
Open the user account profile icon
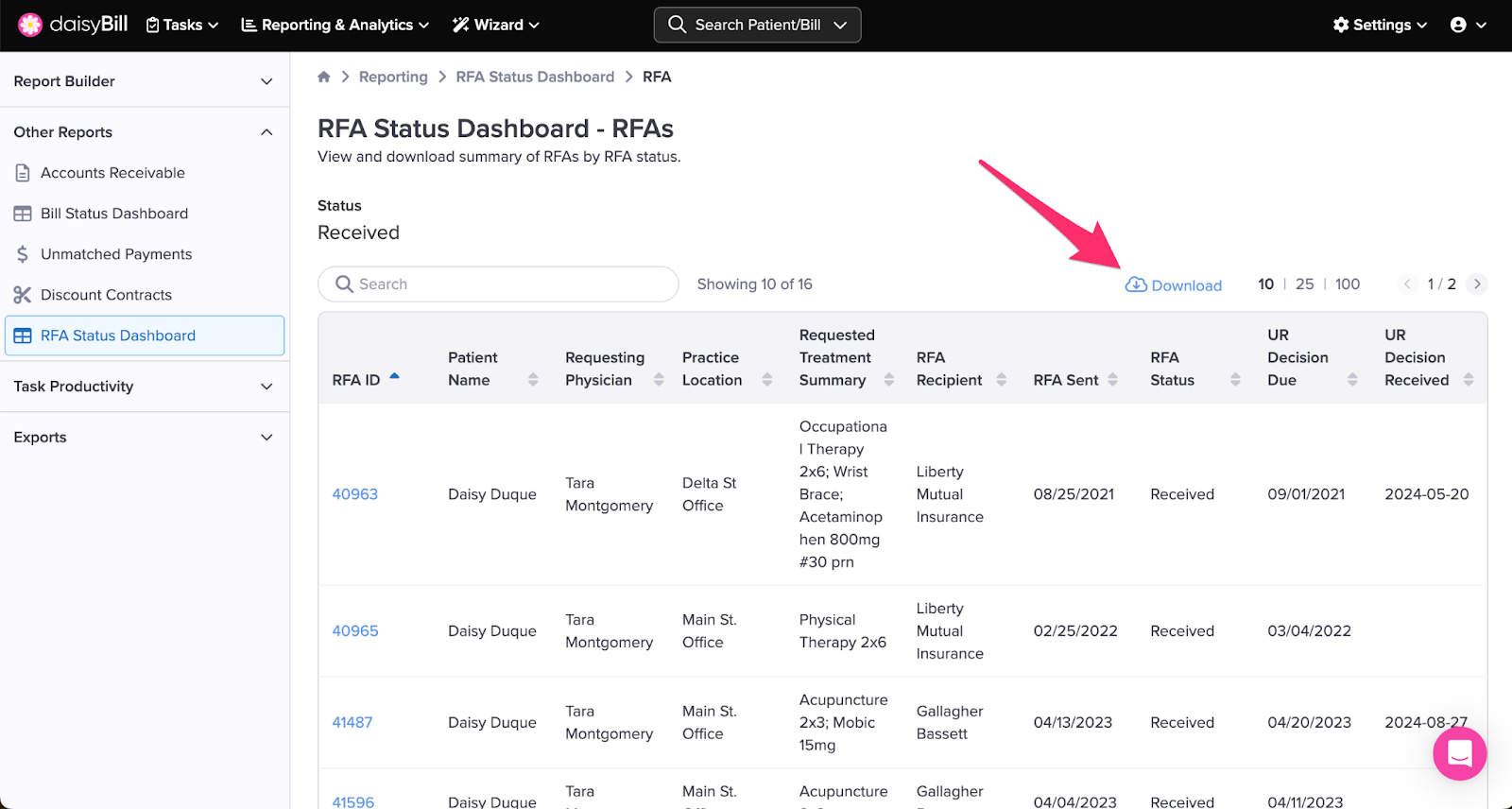(x=1458, y=25)
